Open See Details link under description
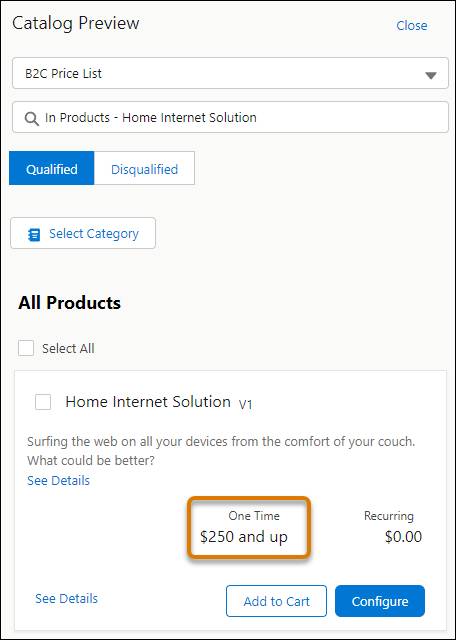The image size is (456, 640). click(58, 480)
